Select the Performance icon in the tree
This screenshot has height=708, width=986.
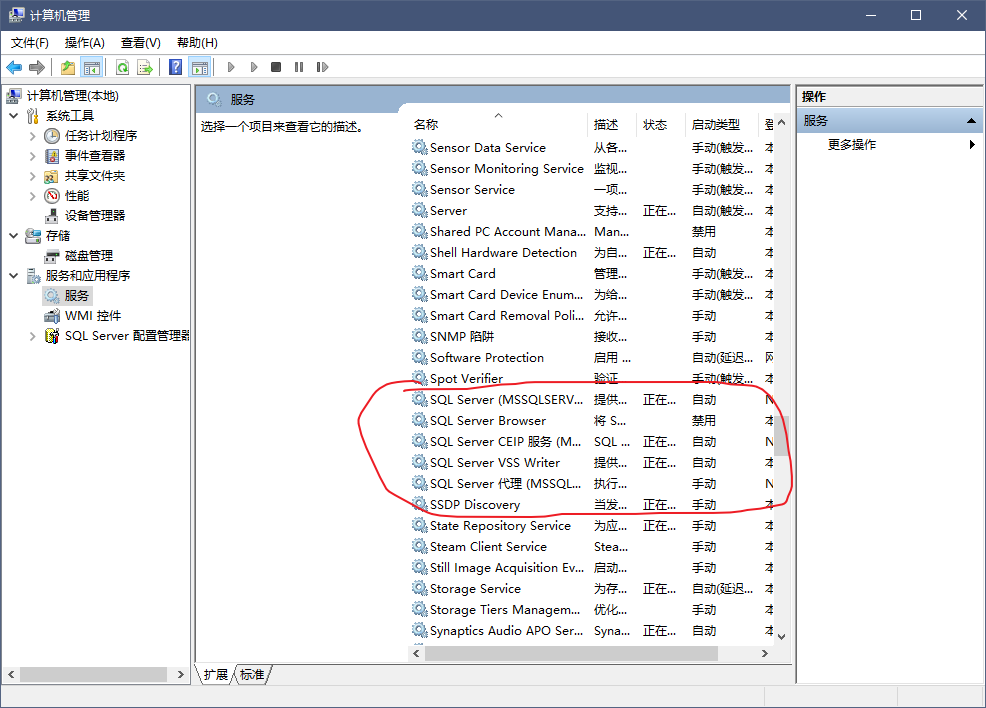pos(52,196)
